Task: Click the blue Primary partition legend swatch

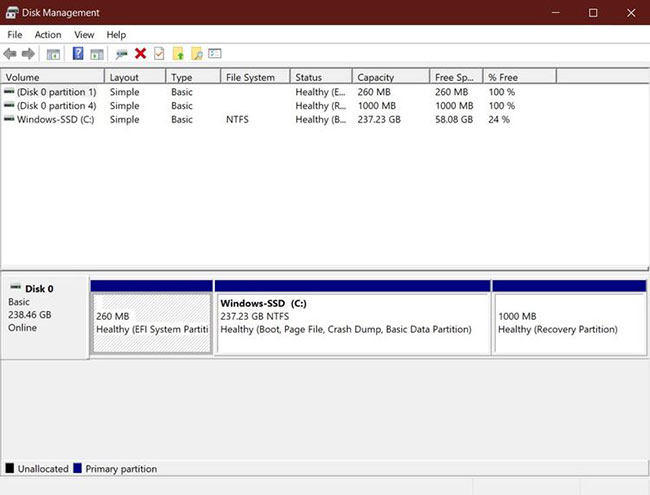Action: [x=78, y=468]
